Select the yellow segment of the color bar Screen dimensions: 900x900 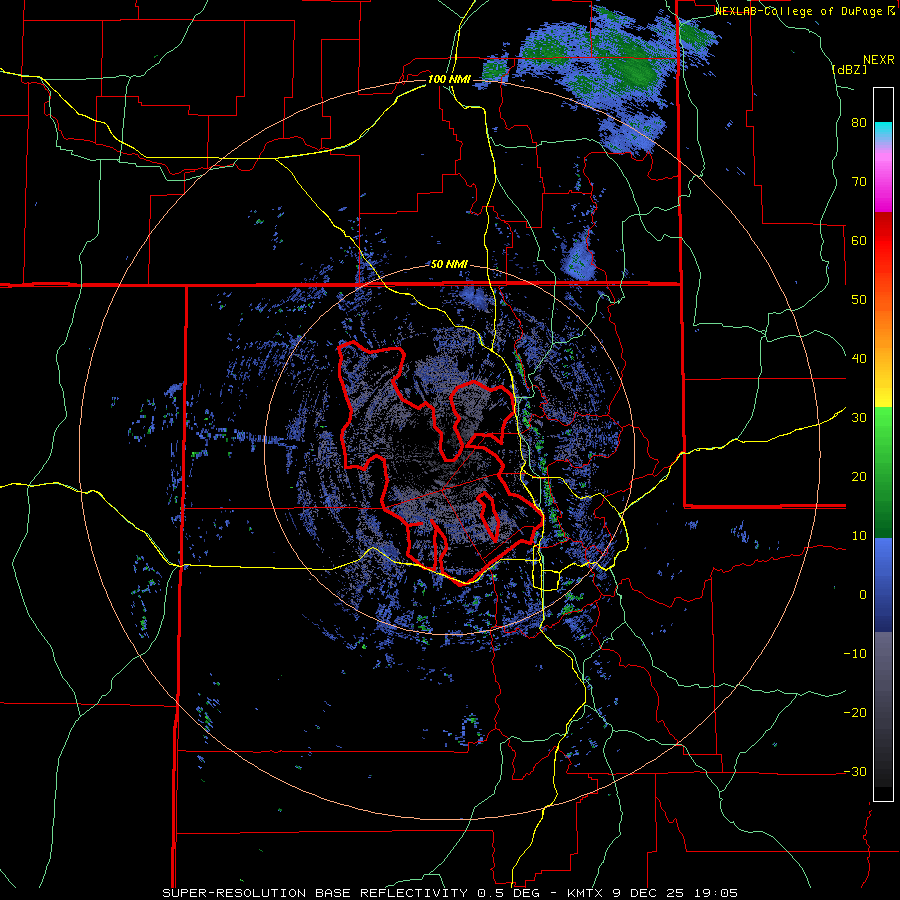883,390
